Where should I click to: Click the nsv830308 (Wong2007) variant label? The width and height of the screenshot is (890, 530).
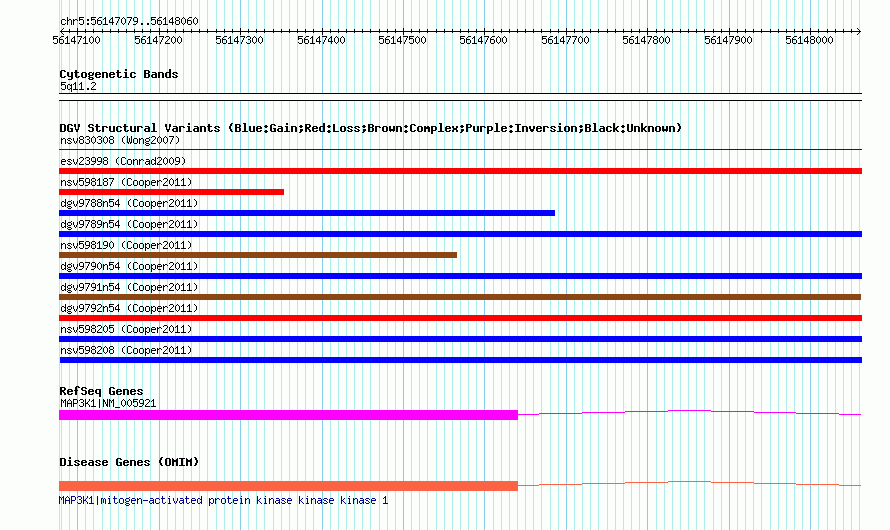120,140
